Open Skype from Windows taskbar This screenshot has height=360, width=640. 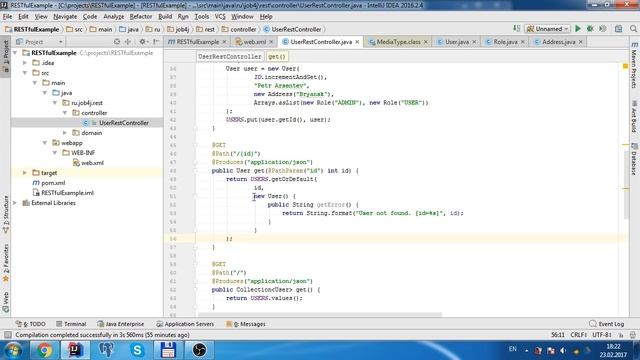137,350
